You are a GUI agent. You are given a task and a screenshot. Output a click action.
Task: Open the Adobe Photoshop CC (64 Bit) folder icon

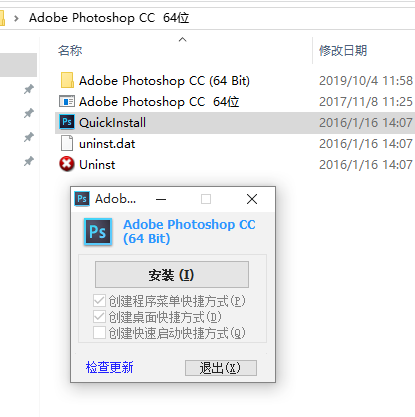(x=67, y=80)
